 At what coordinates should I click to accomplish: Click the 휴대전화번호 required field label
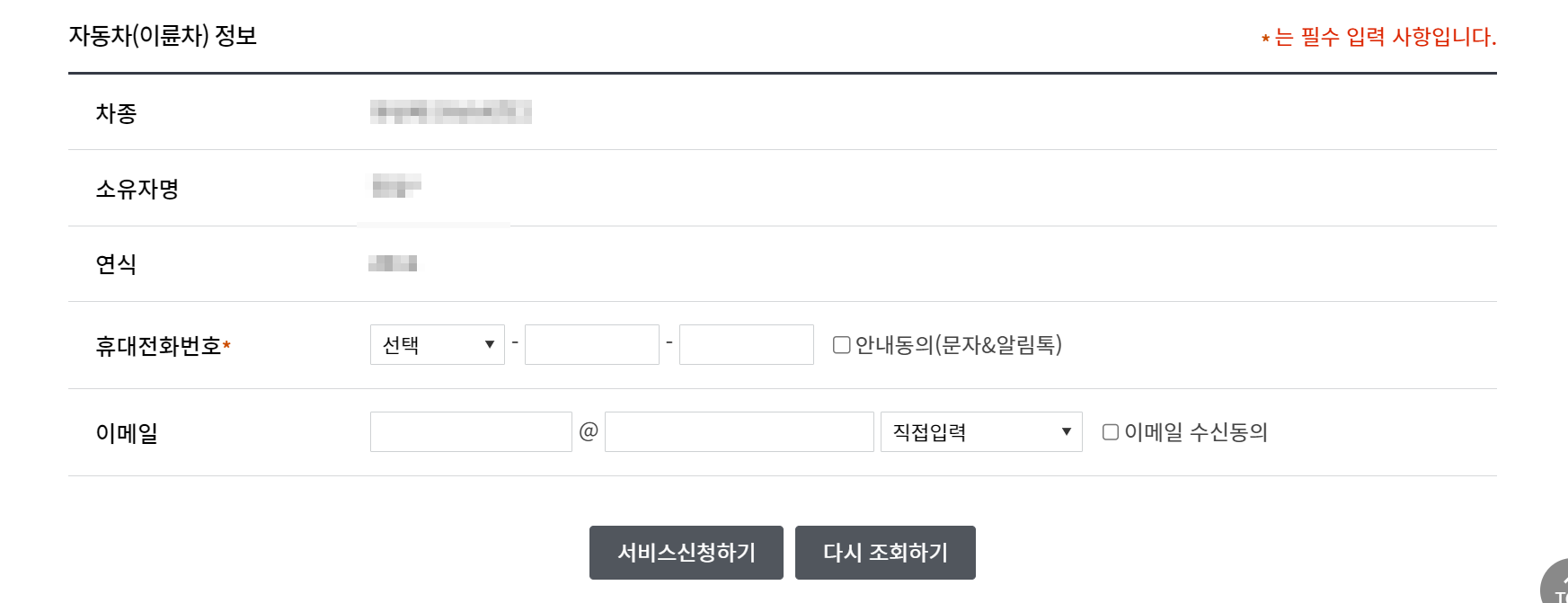(164, 344)
